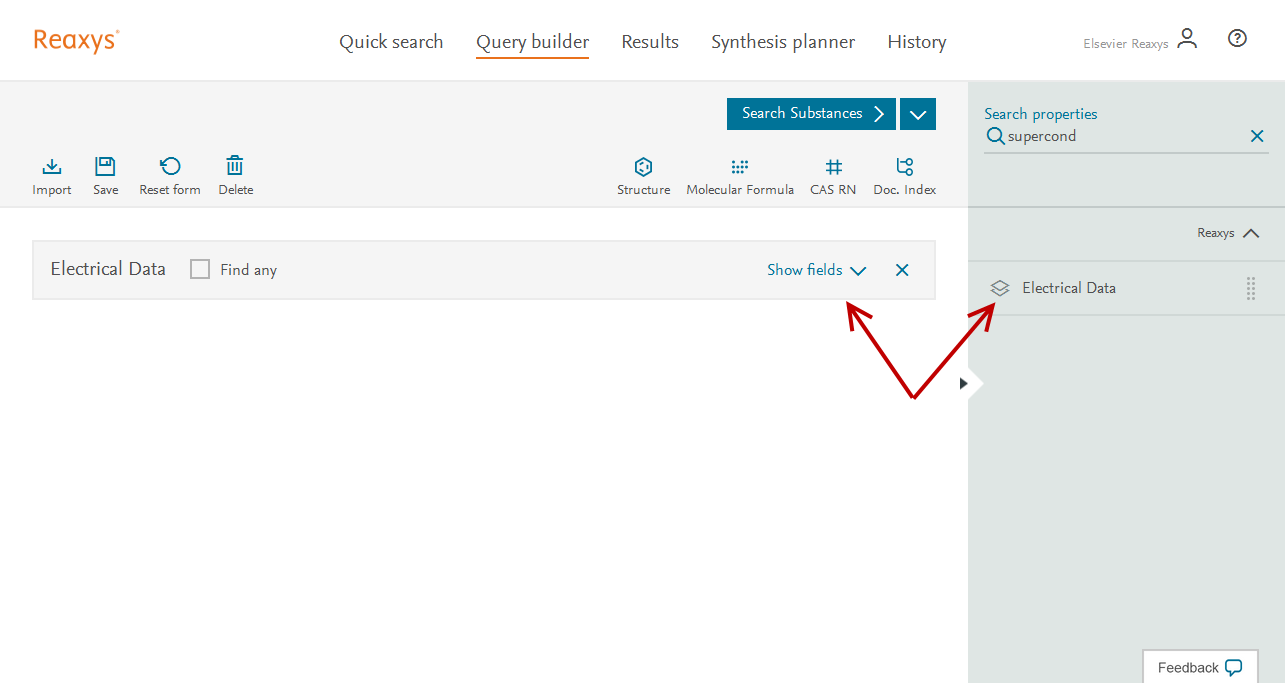Collapse the Reaxys properties section
The width and height of the screenshot is (1285, 683).
(1250, 233)
